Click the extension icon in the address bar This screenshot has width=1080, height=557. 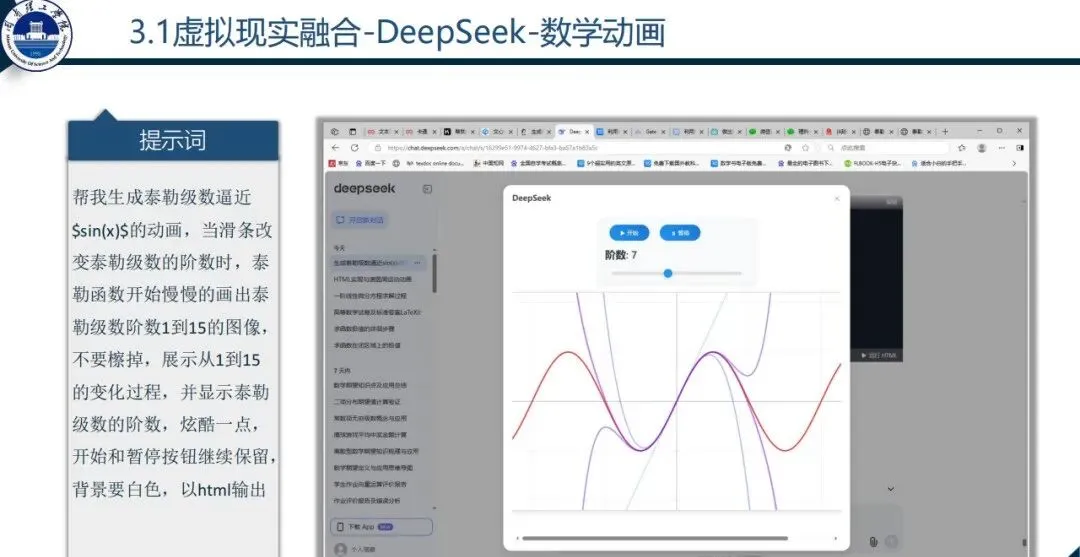point(787,148)
